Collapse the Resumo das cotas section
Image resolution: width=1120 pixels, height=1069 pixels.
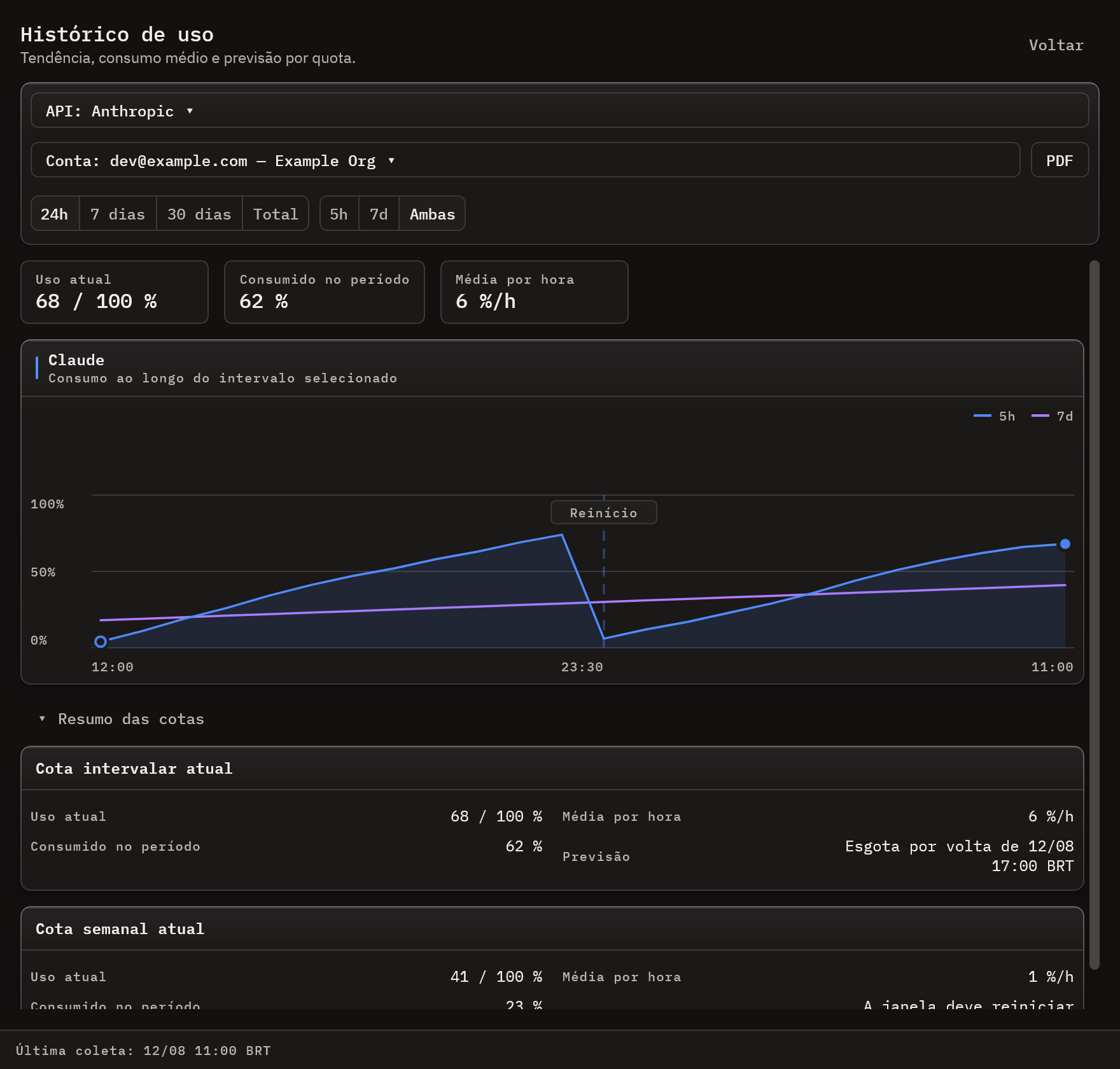coord(121,719)
